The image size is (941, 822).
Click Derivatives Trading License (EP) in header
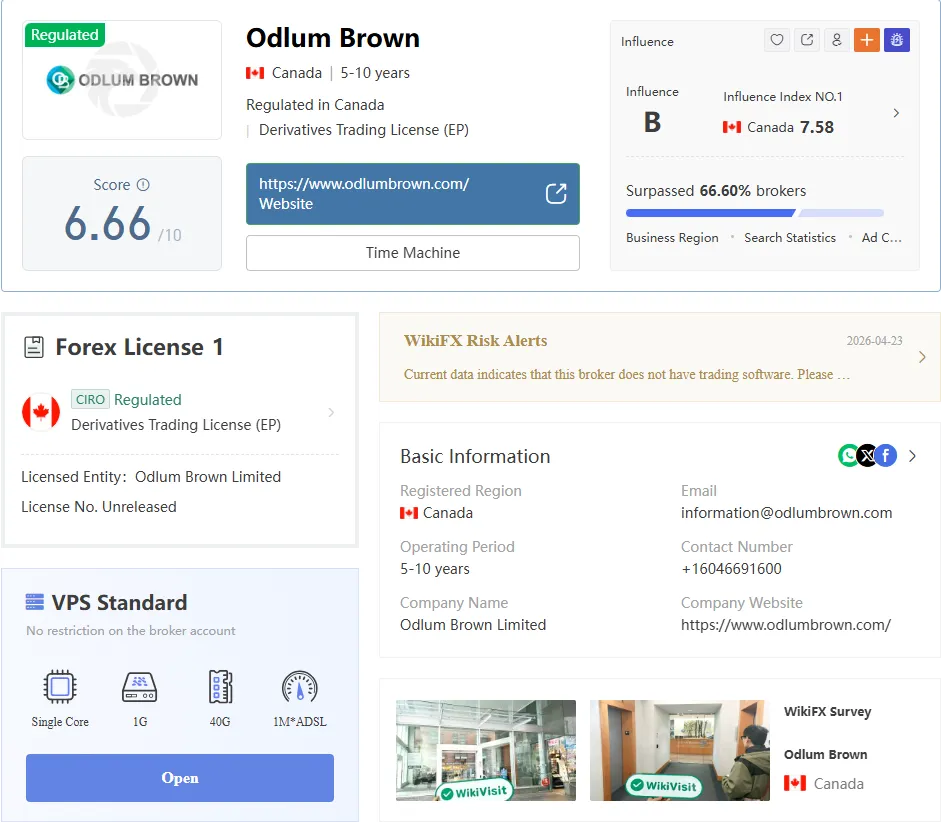(x=364, y=130)
